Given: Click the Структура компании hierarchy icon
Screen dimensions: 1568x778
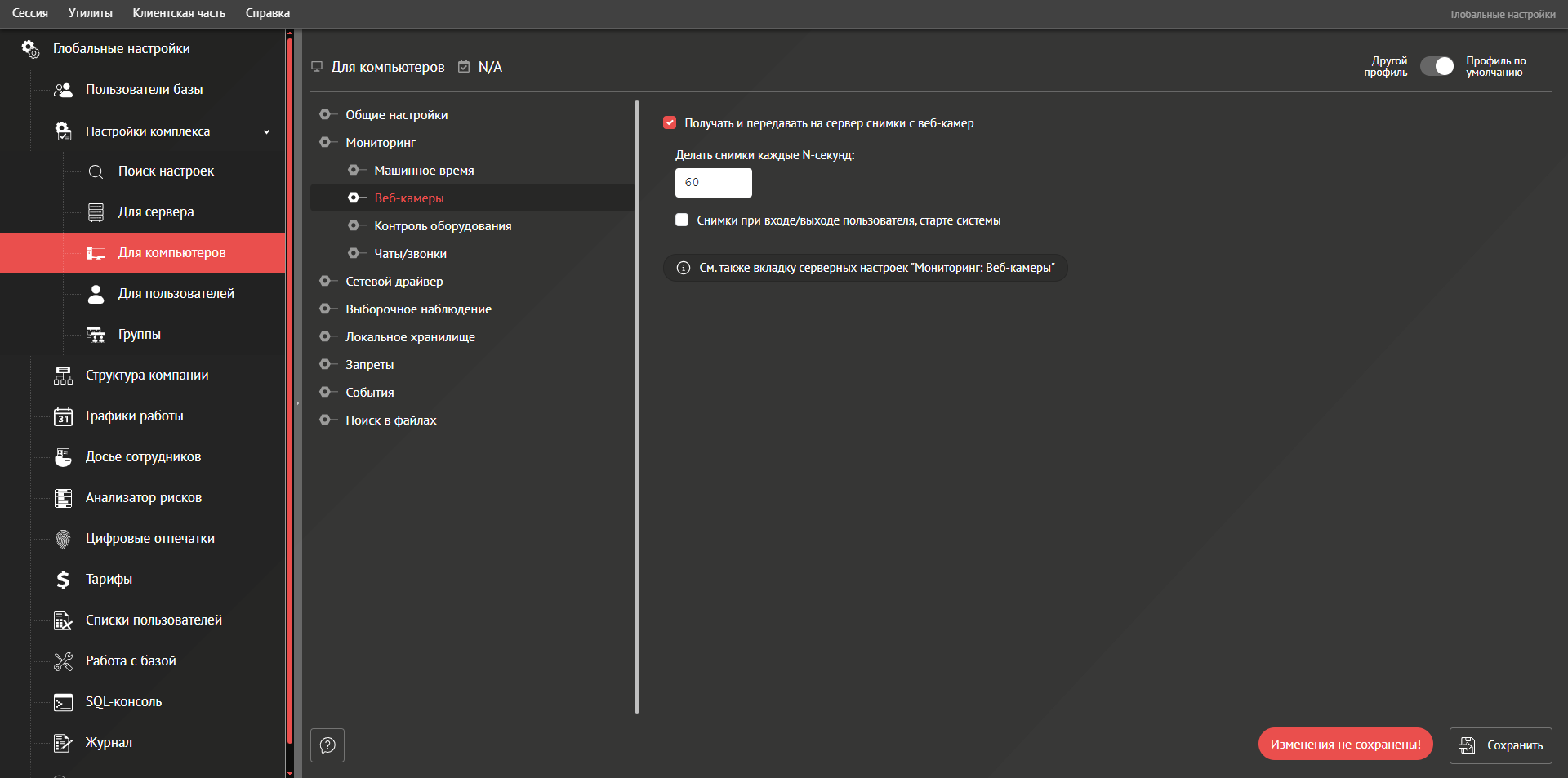Looking at the screenshot, I should pyautogui.click(x=63, y=376).
